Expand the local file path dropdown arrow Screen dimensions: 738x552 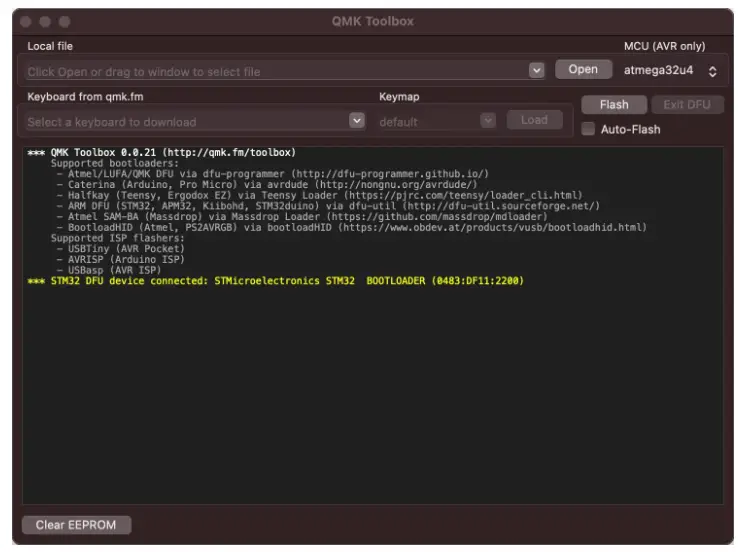(x=536, y=71)
